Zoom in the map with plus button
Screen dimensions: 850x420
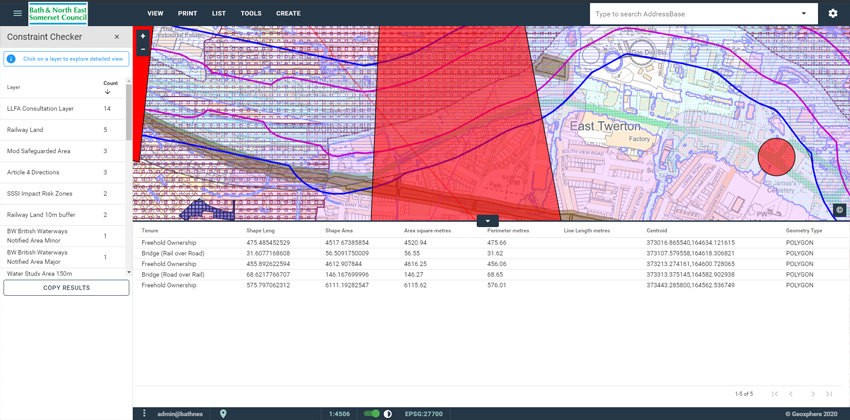coord(143,36)
